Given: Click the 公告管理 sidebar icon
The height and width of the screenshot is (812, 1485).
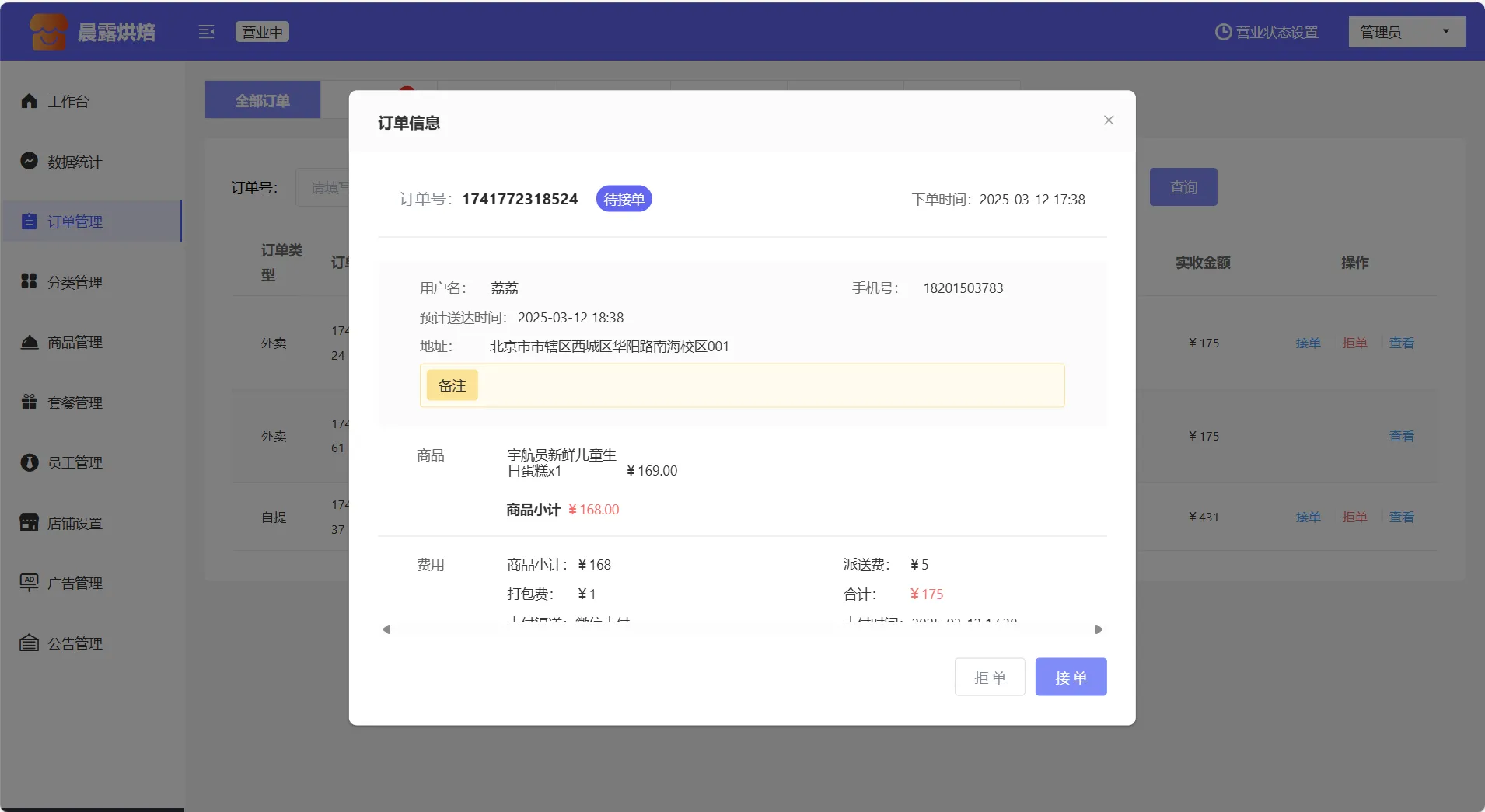Looking at the screenshot, I should tap(30, 643).
